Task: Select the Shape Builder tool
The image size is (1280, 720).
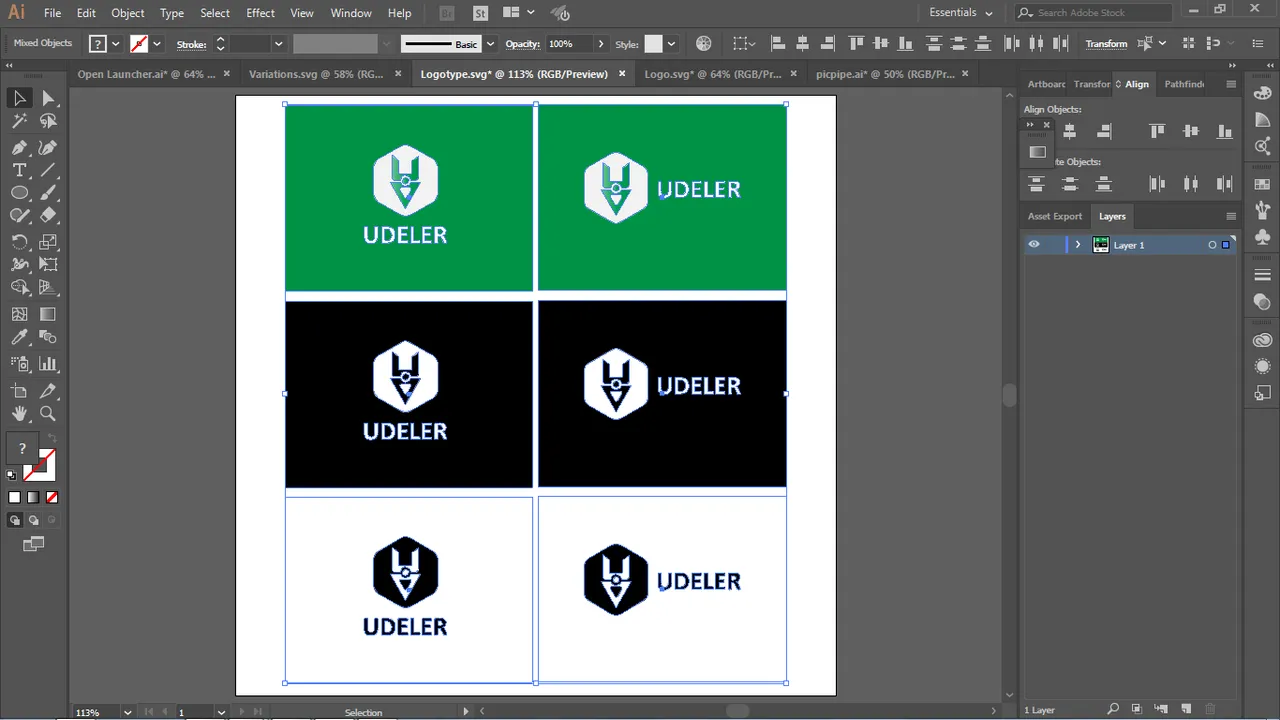Action: (x=19, y=288)
